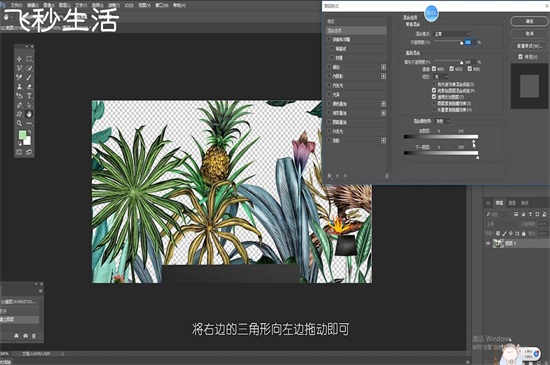Enable the 投影 (Drop Shadow) checkbox
Image resolution: width=550 pixels, height=365 pixels.
329,140
